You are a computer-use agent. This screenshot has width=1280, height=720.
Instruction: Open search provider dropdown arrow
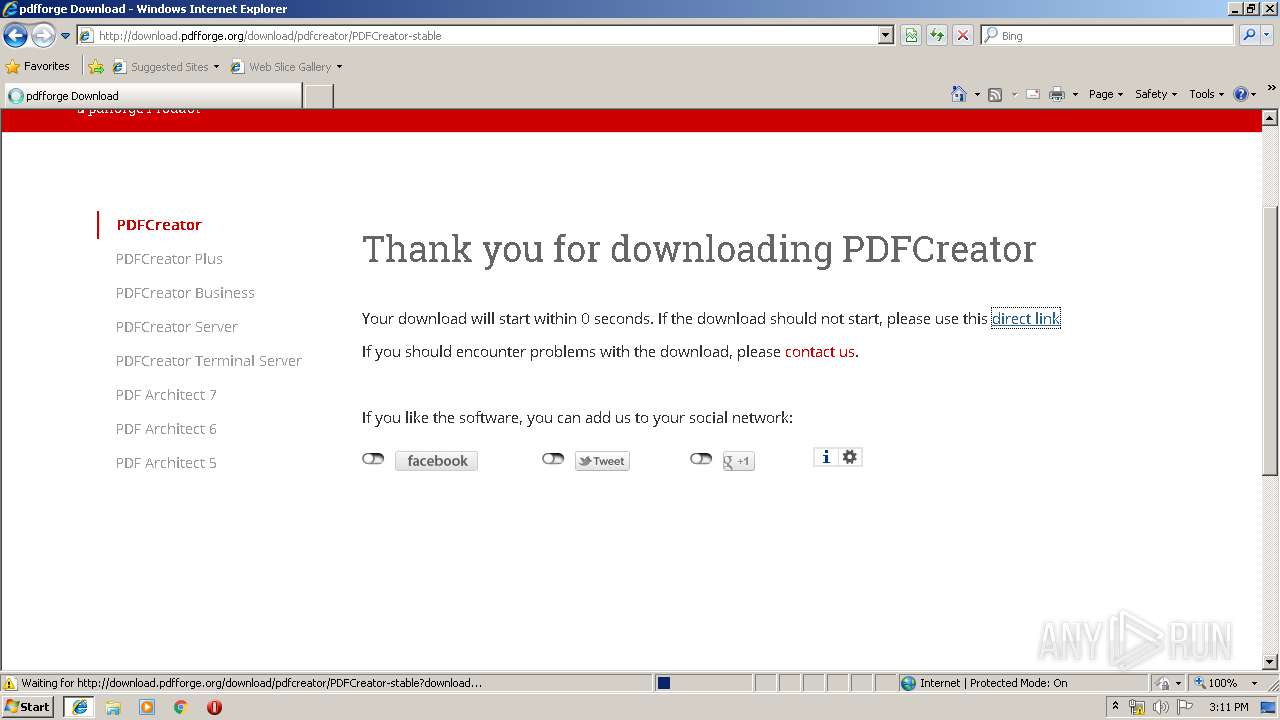click(x=1267, y=35)
